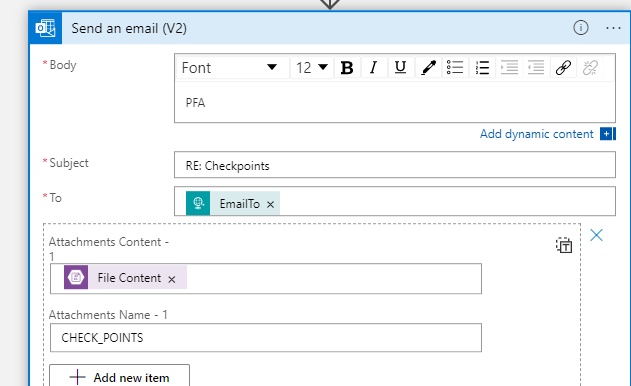Show action info via the info icon
Viewport: 631px width, 386px height.
pyautogui.click(x=581, y=28)
